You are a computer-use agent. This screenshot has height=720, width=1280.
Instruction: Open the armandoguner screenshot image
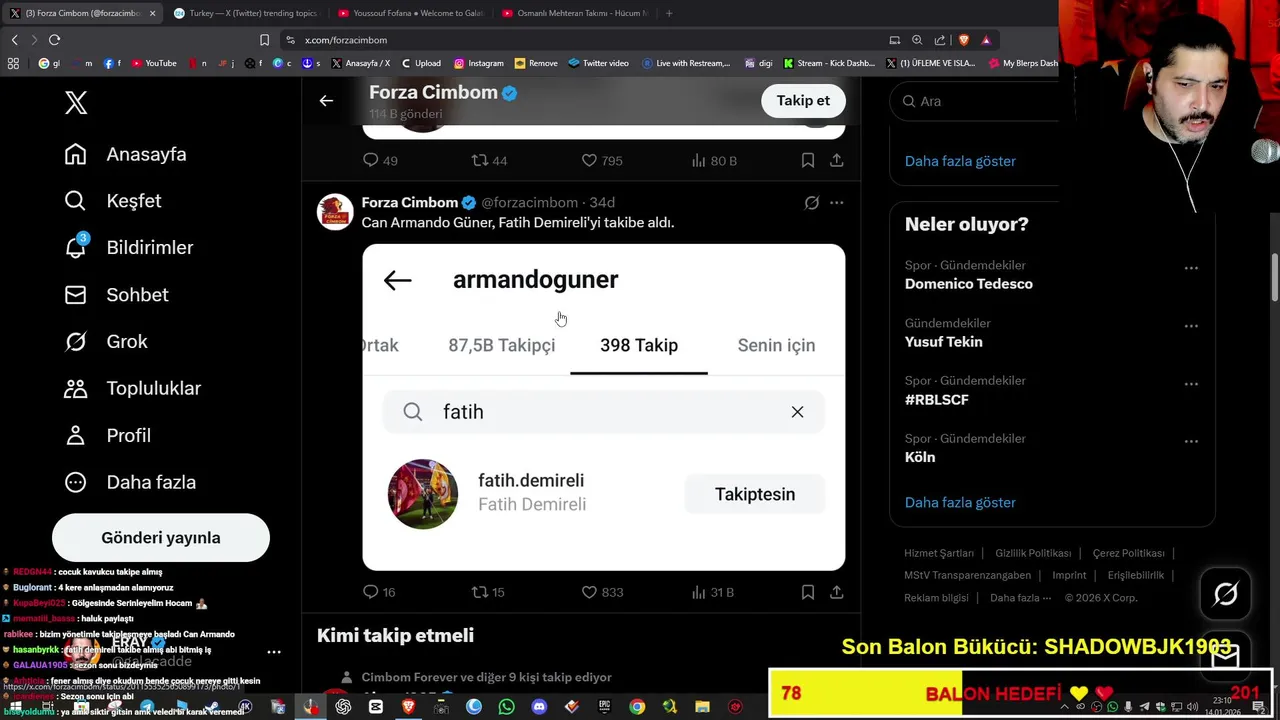(603, 407)
